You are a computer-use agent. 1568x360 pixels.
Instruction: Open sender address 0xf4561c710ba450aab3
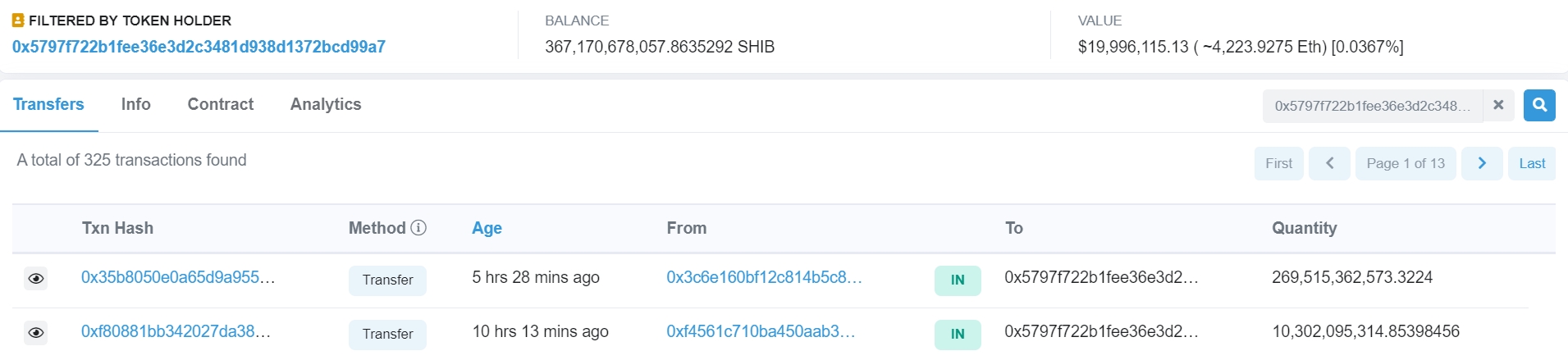[x=761, y=331]
